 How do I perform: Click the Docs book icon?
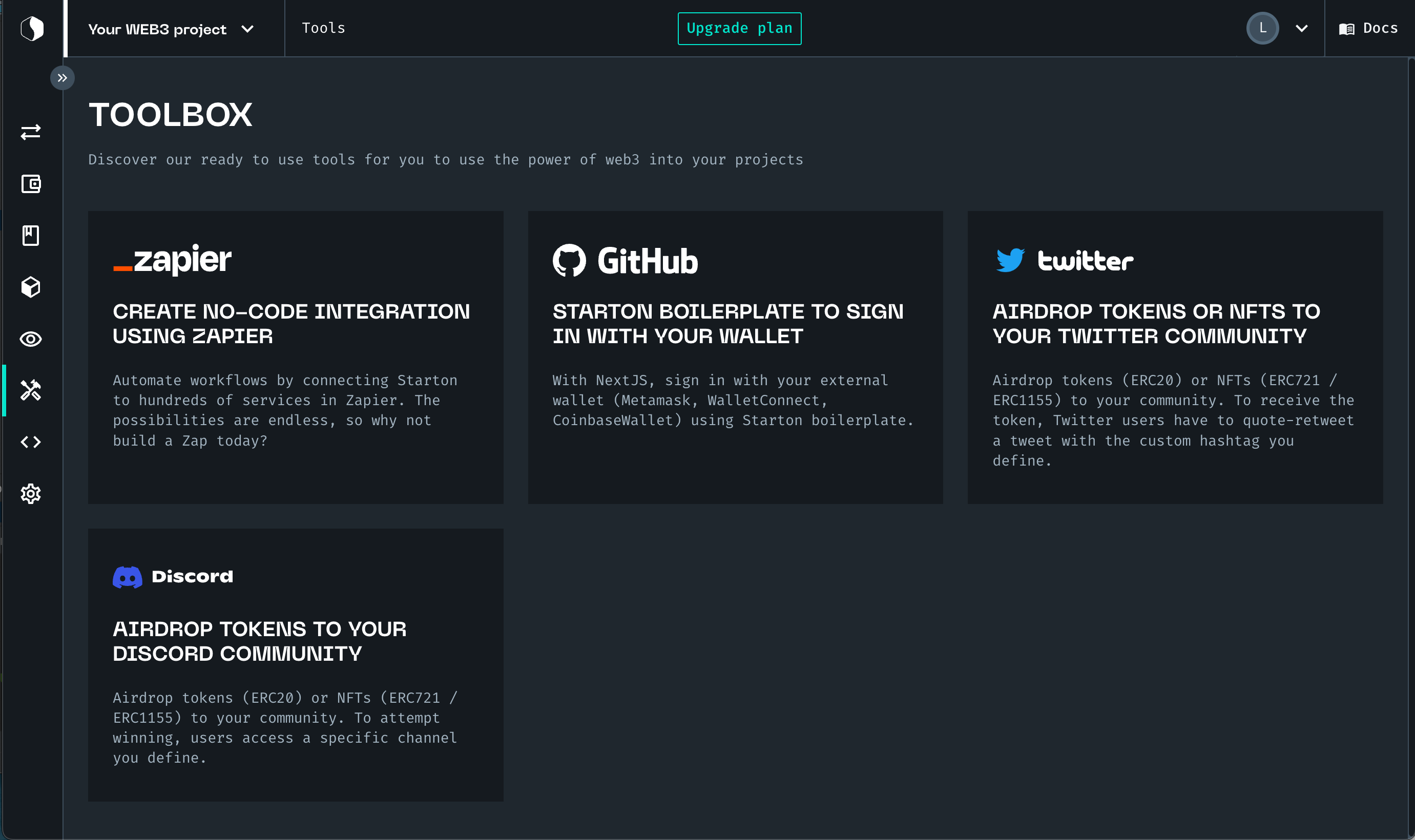pos(1346,29)
